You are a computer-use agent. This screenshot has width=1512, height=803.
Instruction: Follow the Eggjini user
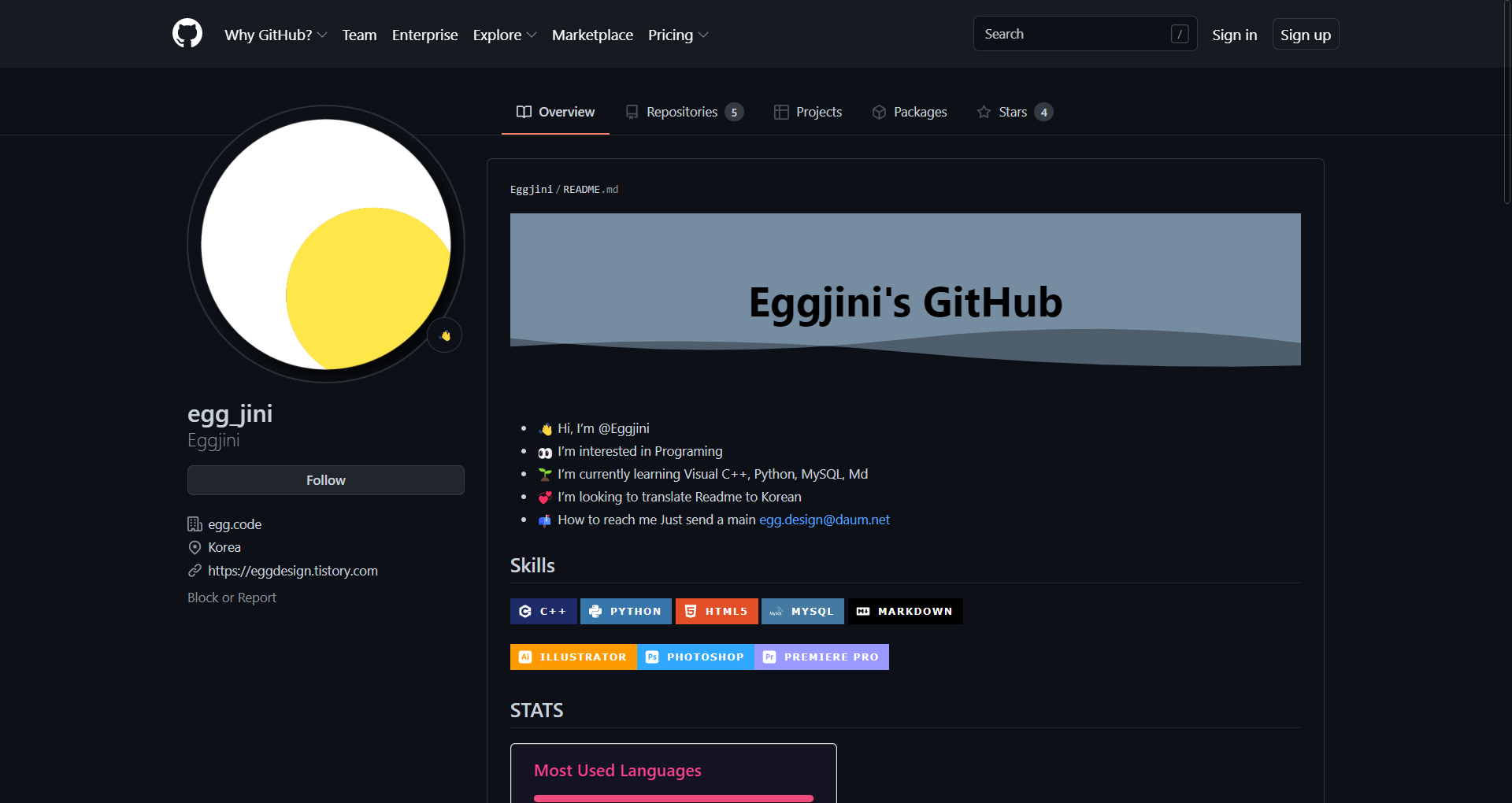(326, 480)
